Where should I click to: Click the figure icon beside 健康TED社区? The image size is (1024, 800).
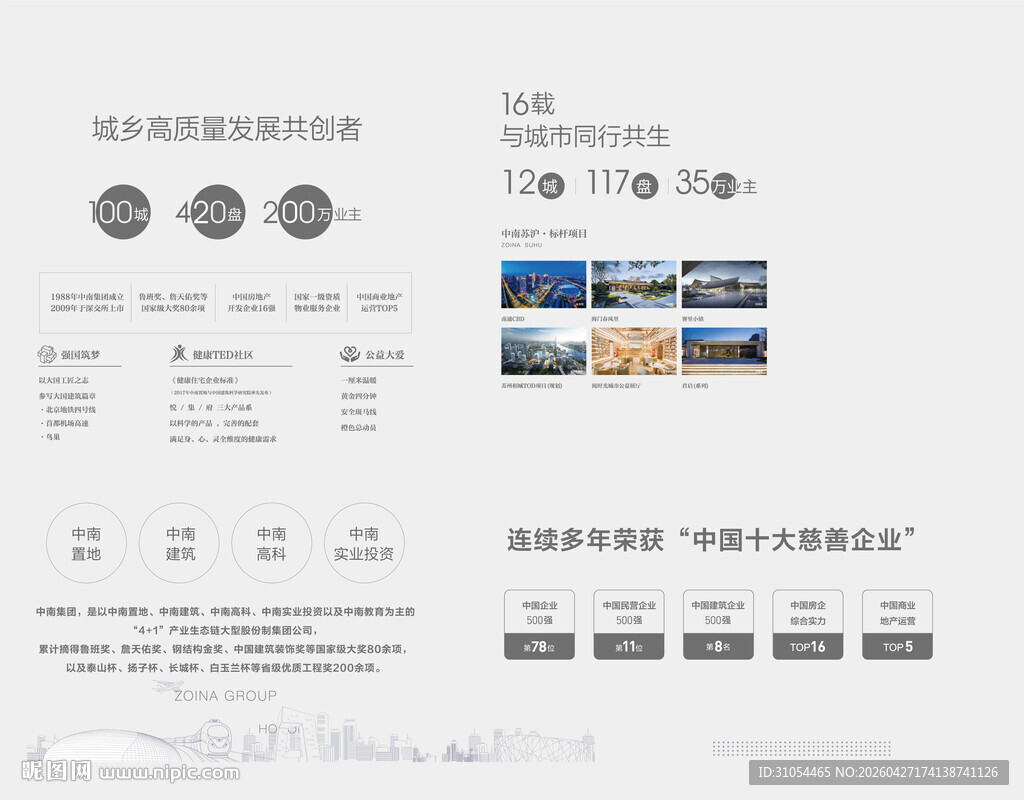point(179,354)
